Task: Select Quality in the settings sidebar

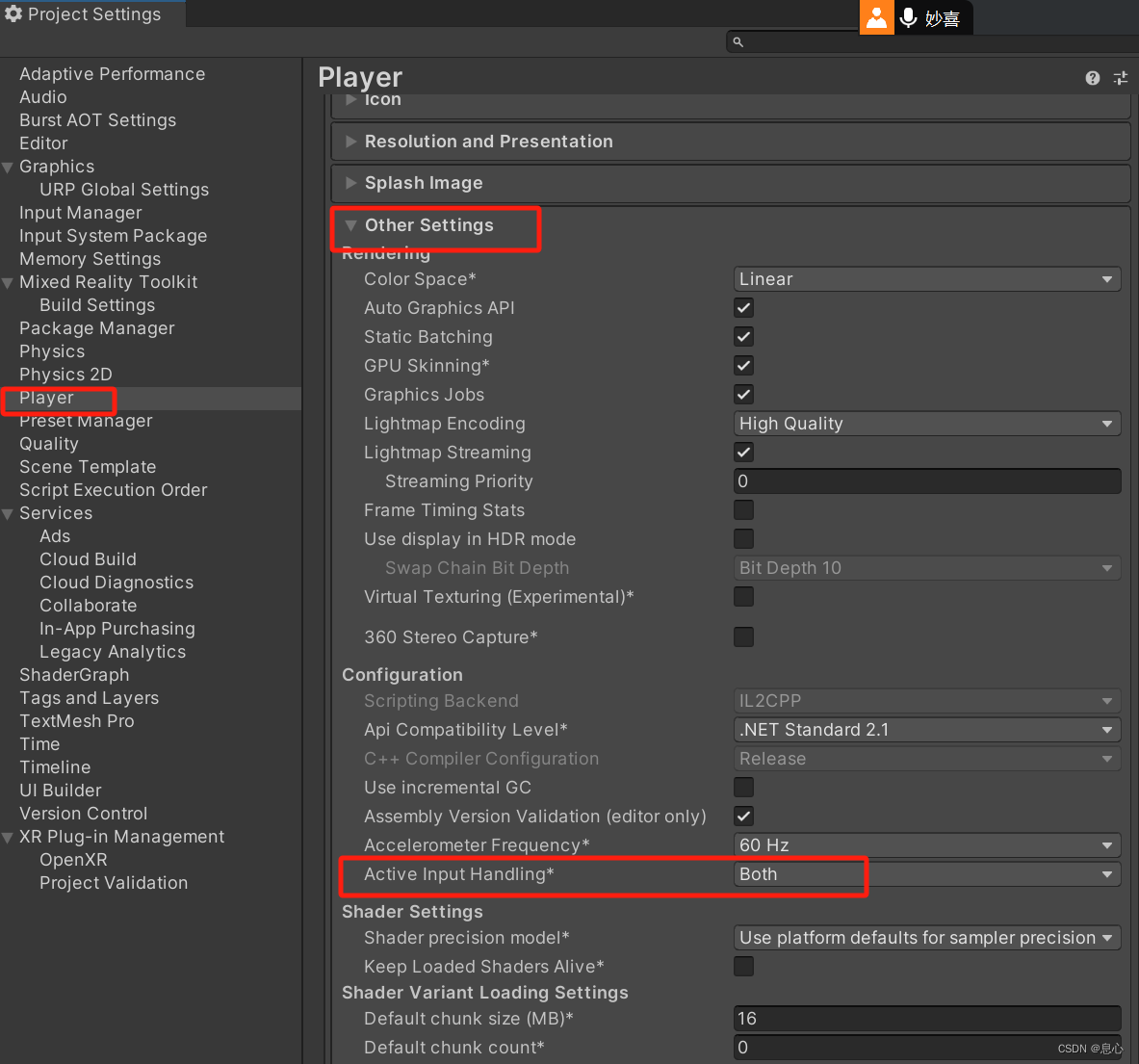Action: pyautogui.click(x=47, y=444)
